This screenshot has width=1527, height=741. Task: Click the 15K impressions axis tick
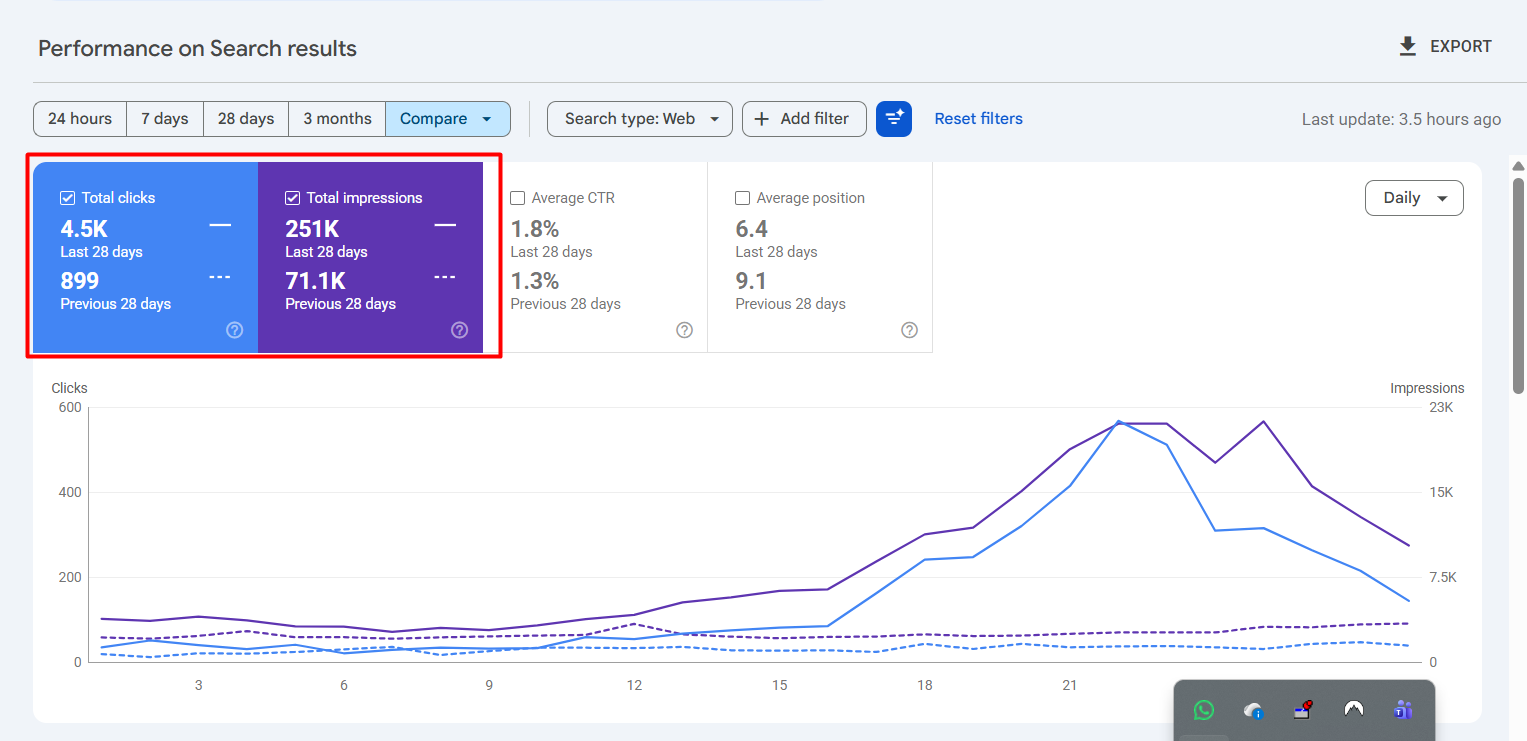click(1442, 492)
